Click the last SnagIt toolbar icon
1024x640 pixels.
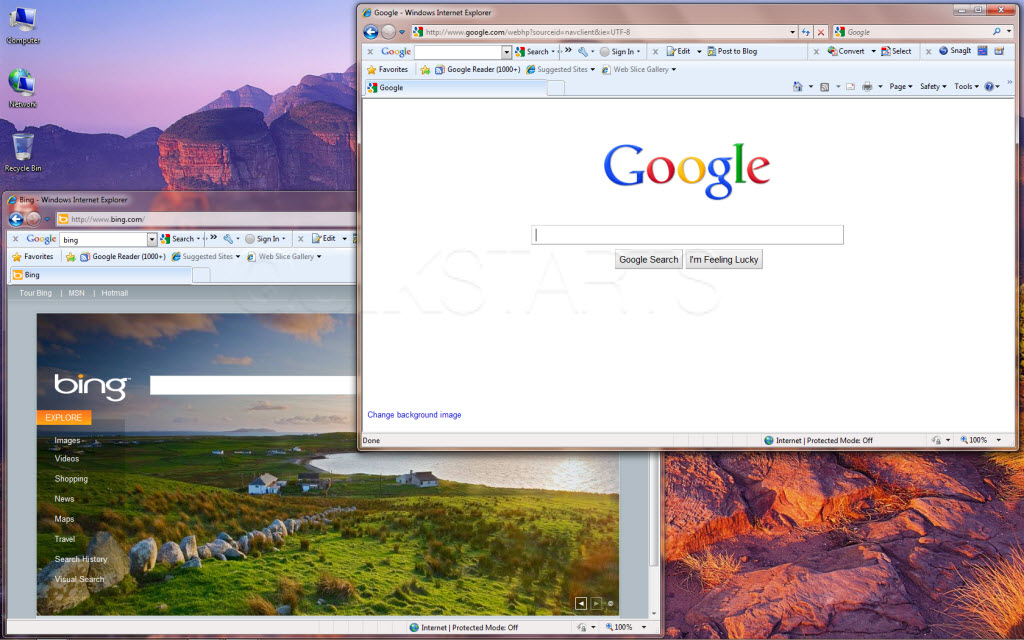pyautogui.click(x=999, y=51)
